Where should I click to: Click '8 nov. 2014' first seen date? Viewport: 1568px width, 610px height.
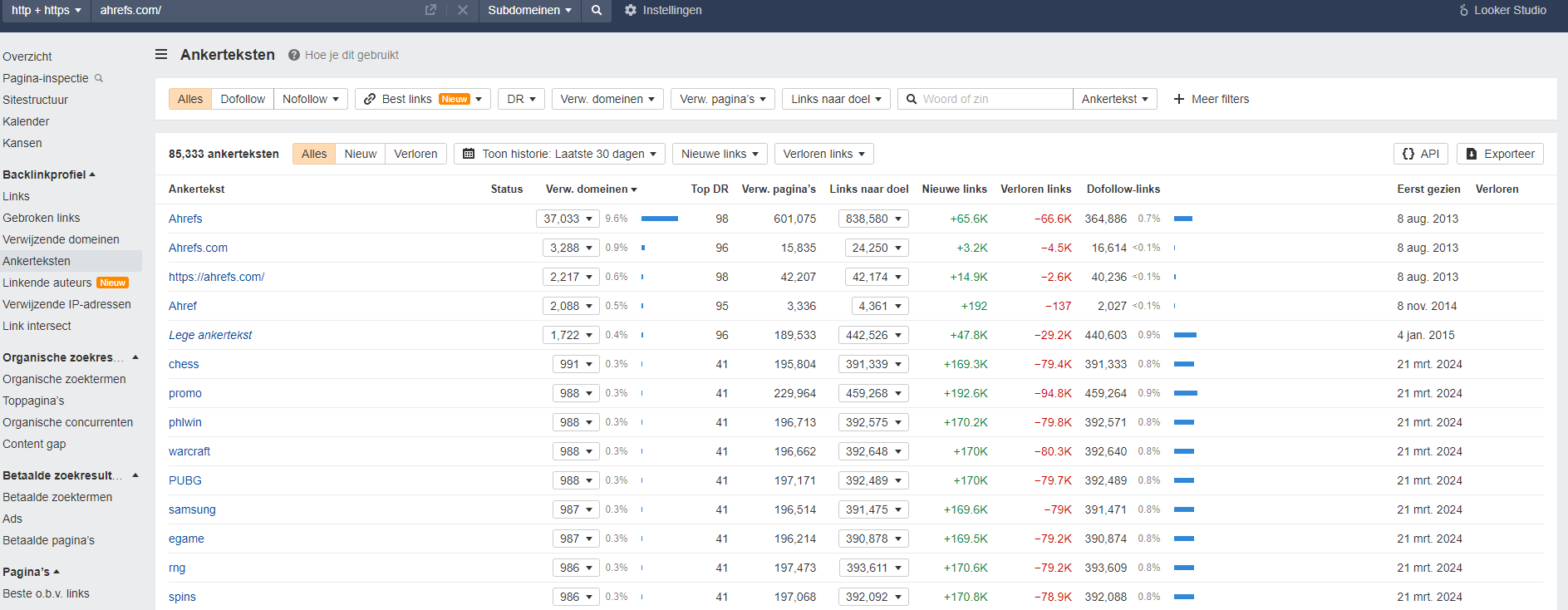[x=1427, y=306]
